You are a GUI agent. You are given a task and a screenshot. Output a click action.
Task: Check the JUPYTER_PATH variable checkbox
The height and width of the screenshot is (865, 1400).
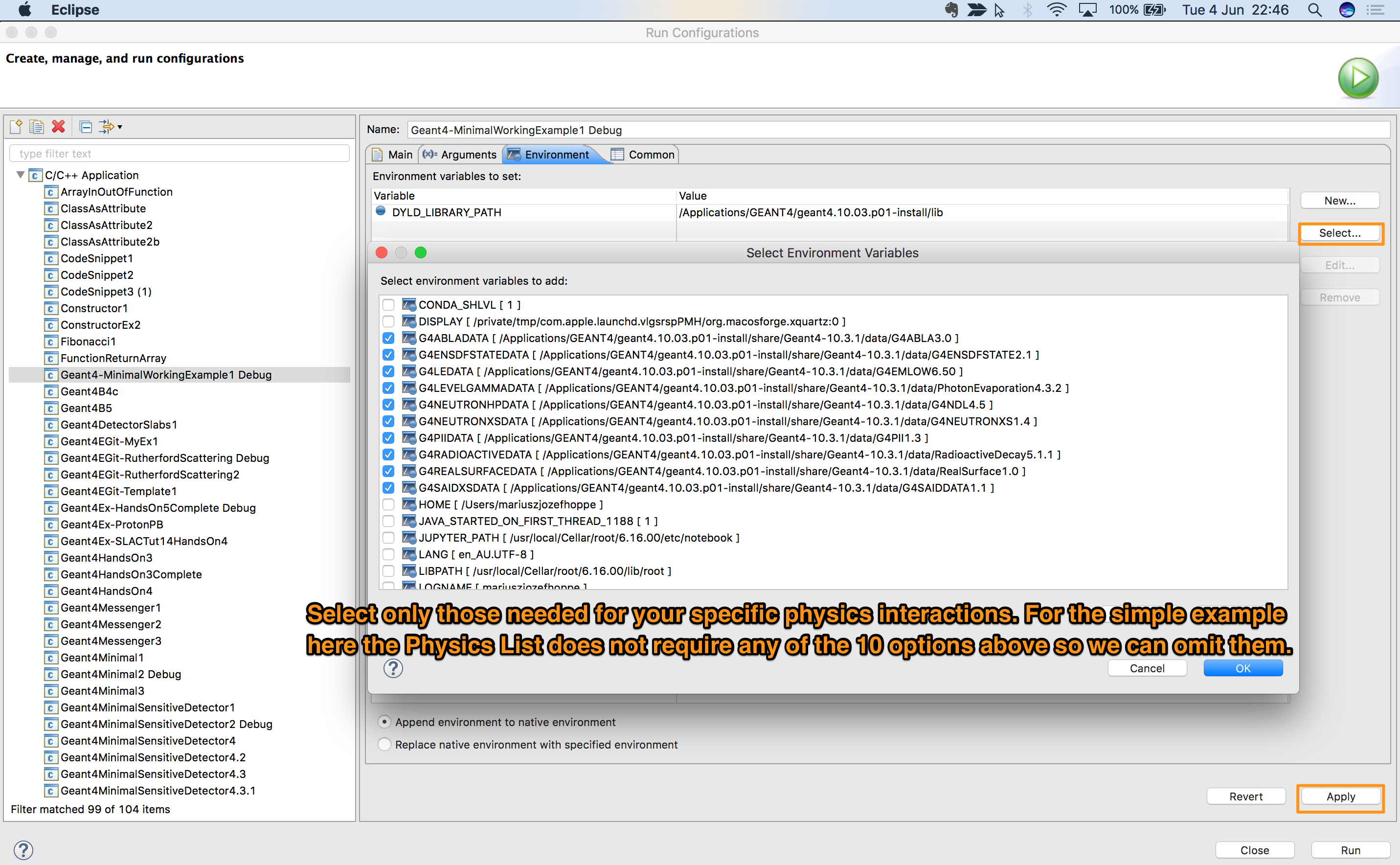pos(388,538)
